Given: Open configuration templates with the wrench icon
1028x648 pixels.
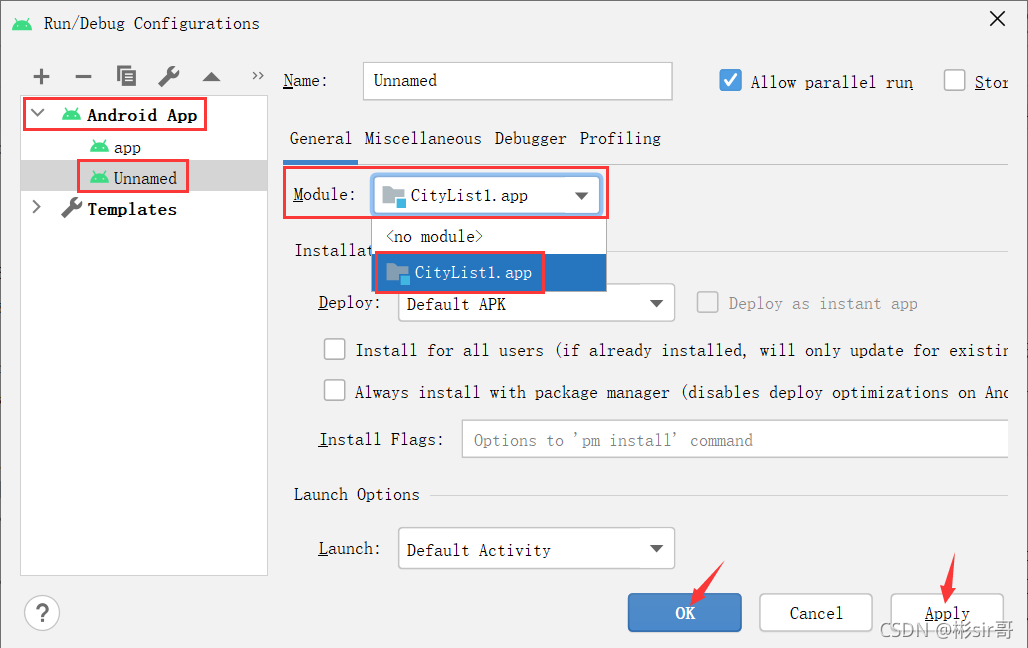Looking at the screenshot, I should point(169,76).
